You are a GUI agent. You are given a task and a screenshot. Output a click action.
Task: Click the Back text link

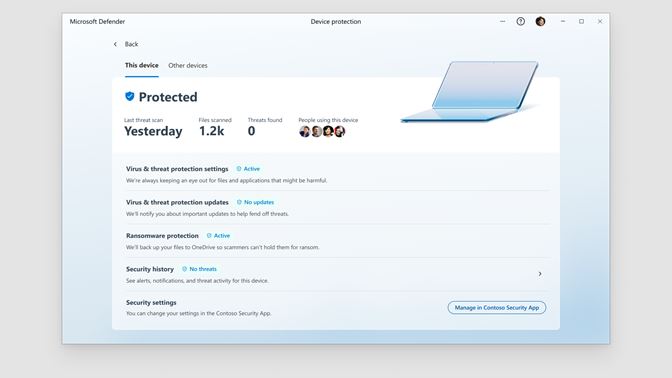point(131,44)
